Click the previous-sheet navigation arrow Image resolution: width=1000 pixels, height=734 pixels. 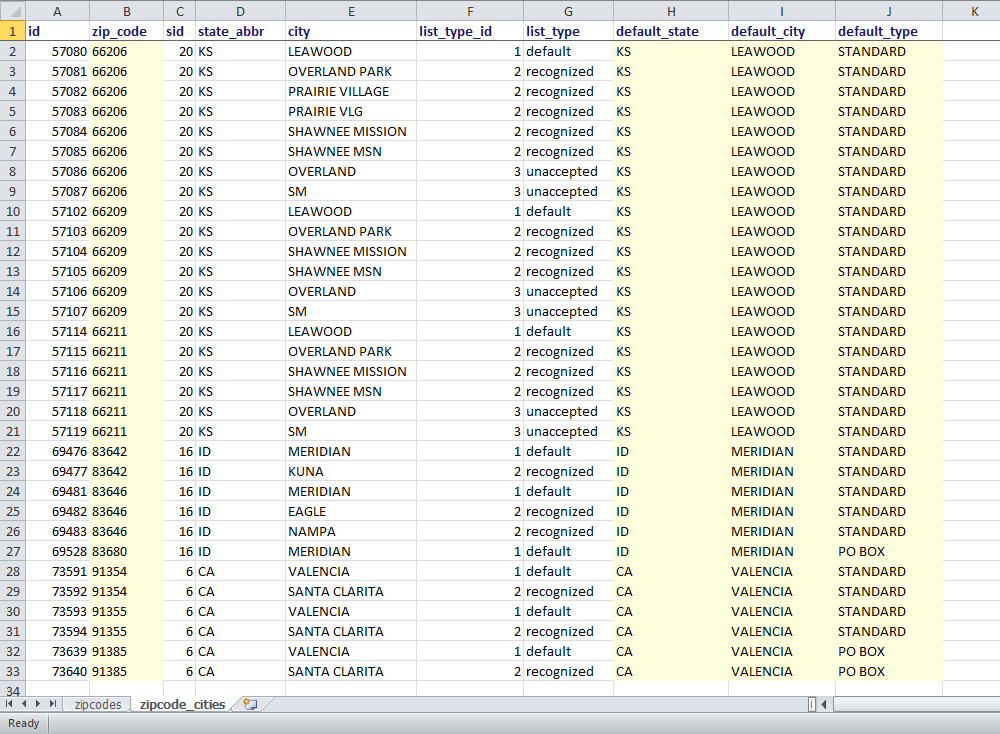coord(25,704)
